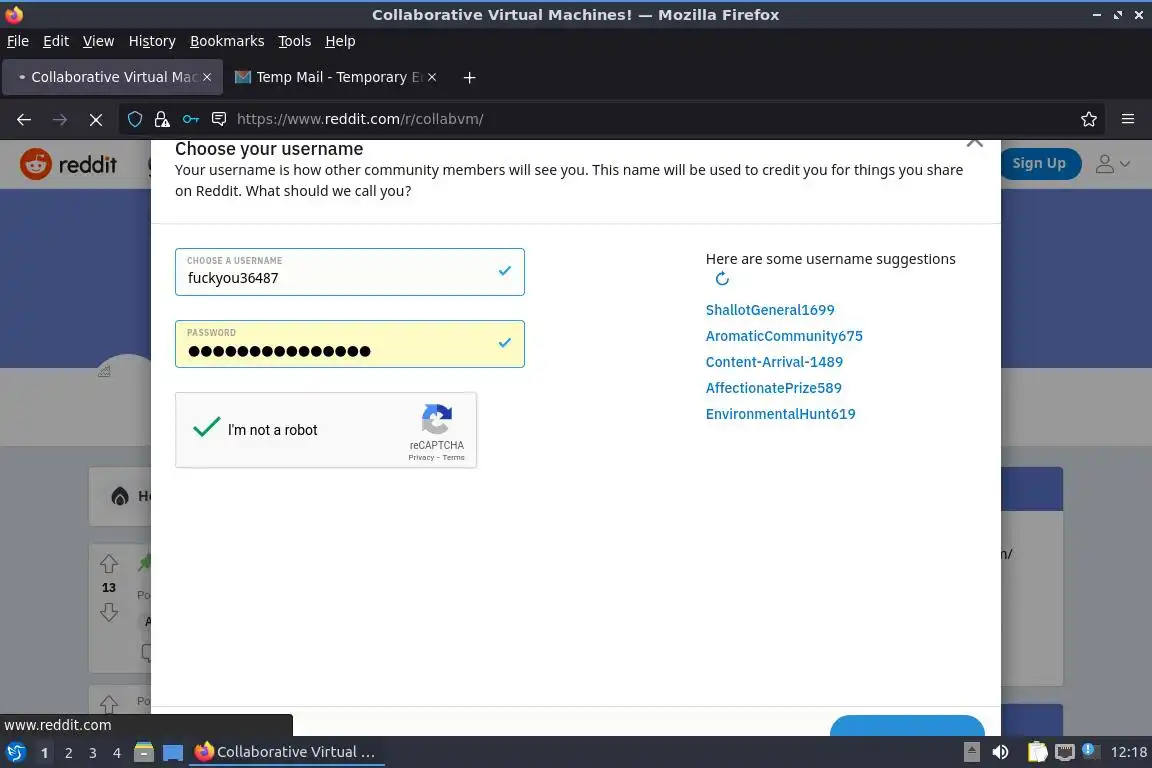The width and height of the screenshot is (1152, 768).
Task: Downvote the post showing 13 points
Action: (x=109, y=612)
